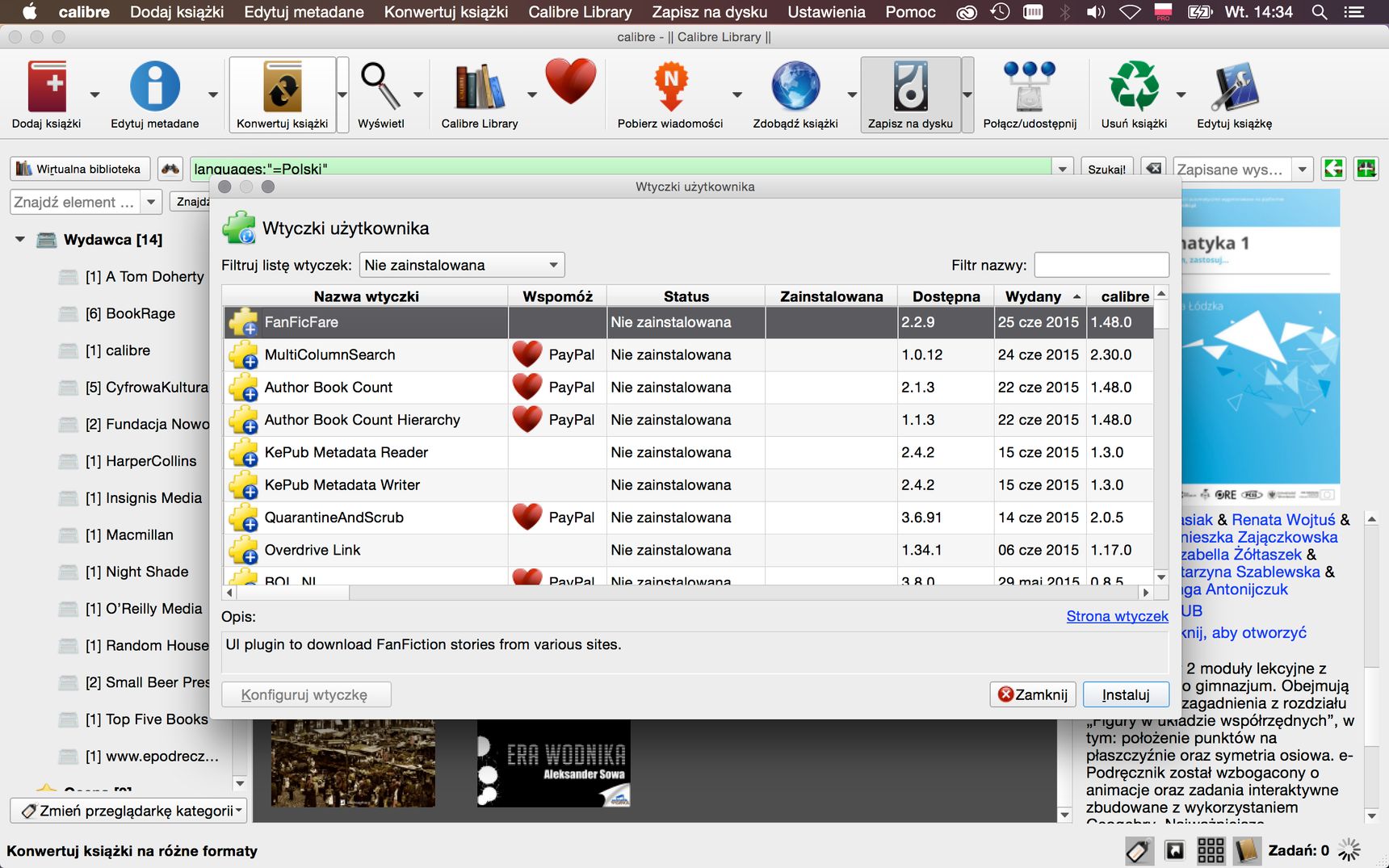
Task: Click the Dodaj książki red book icon
Action: pyautogui.click(x=47, y=86)
